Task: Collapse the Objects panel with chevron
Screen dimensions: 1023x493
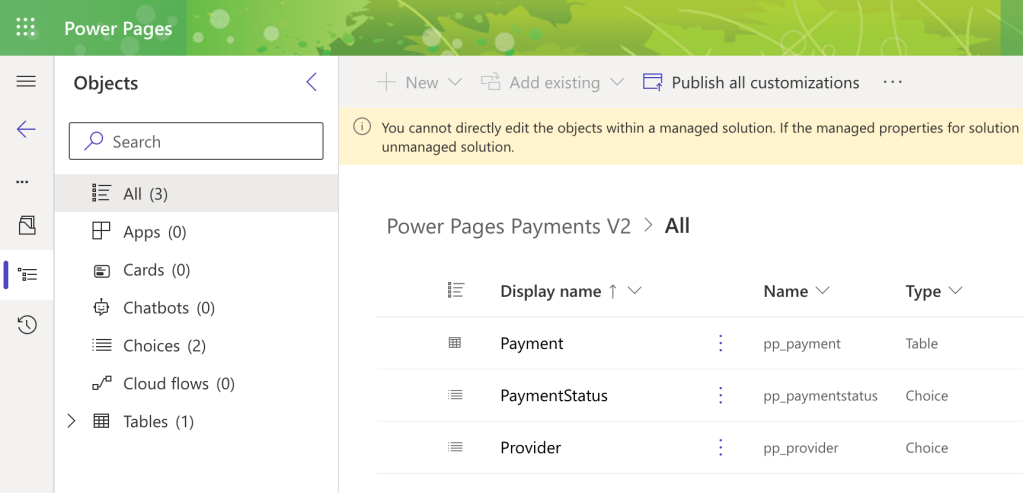Action: 312,83
